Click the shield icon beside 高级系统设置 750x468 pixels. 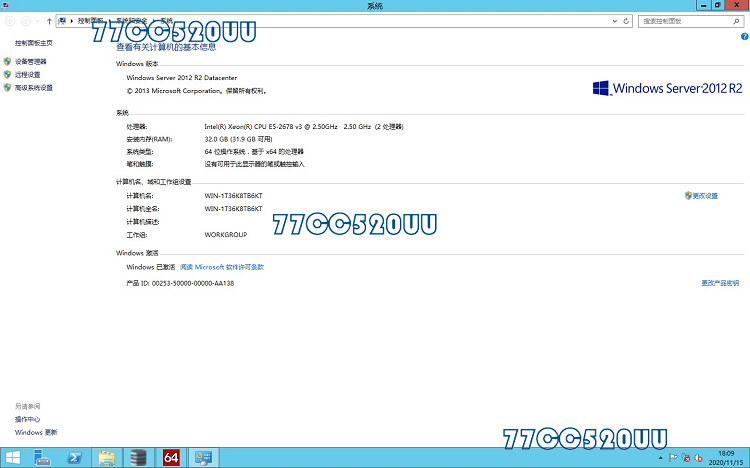pos(7,88)
